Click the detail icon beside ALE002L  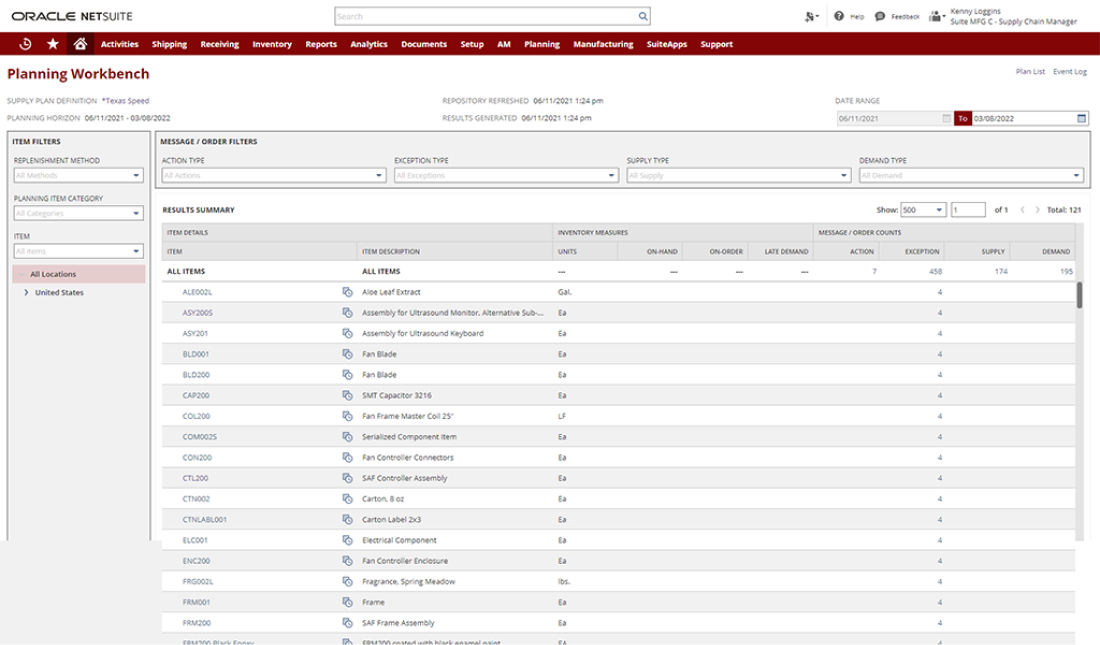click(x=347, y=292)
